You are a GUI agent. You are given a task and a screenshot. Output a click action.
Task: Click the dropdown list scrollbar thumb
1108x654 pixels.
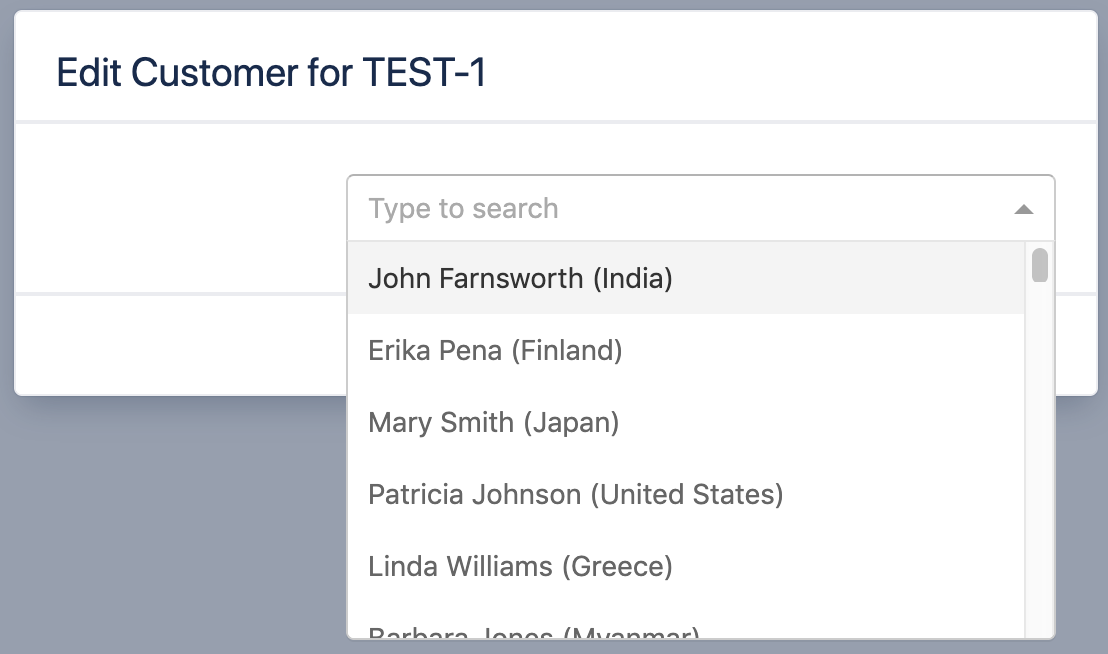point(1040,265)
